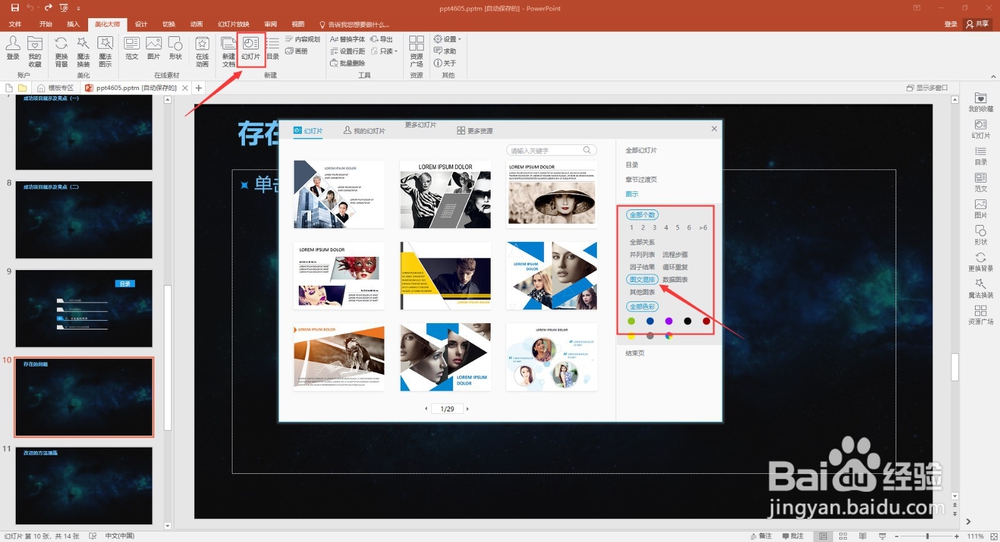1000x542 pixels.
Task: Click 魔法换装 wand icon in ribbon
Action: pos(84,51)
